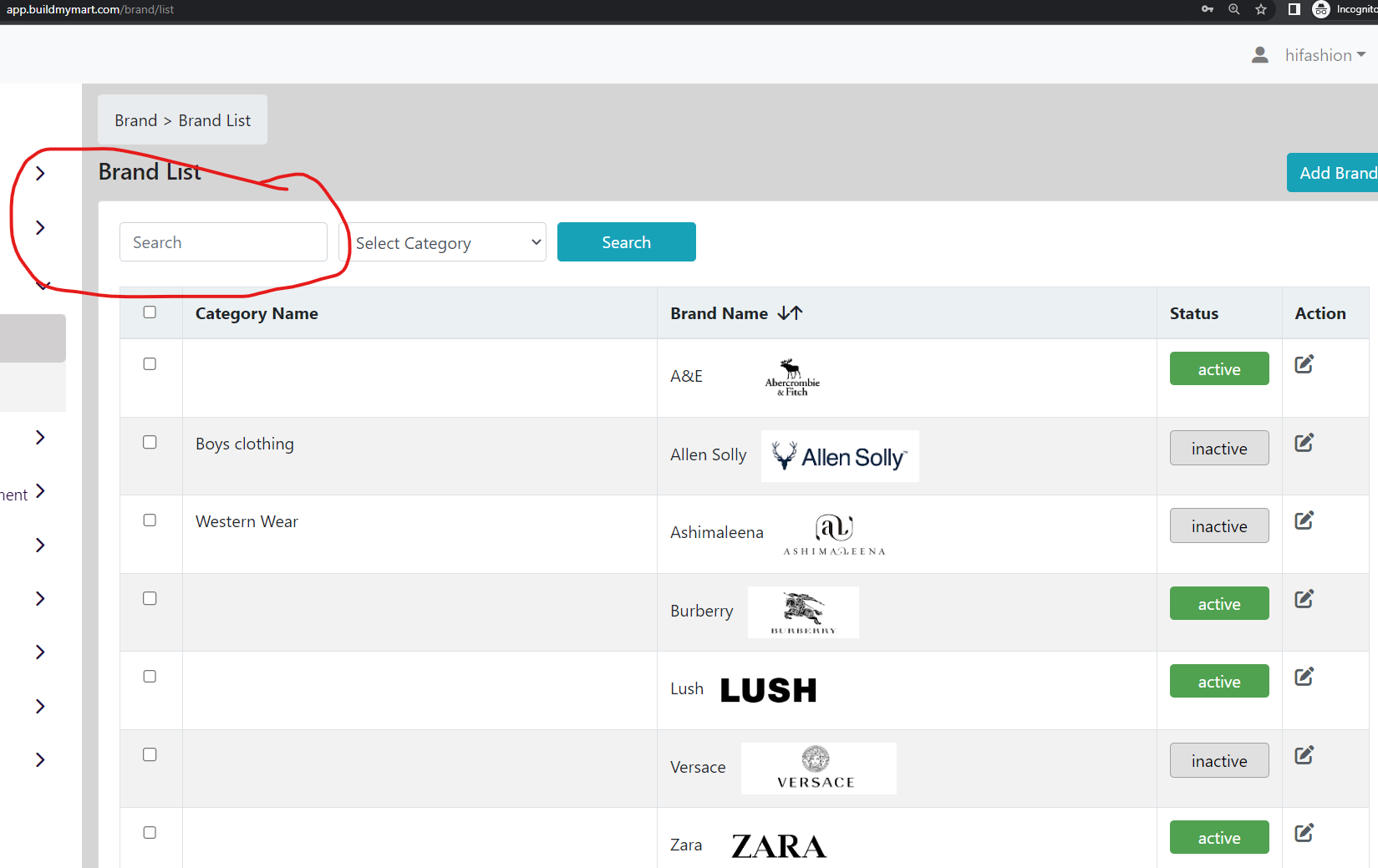The width and height of the screenshot is (1378, 868).
Task: Click the 'Boys clothing' category cell
Action: pyautogui.click(x=245, y=444)
